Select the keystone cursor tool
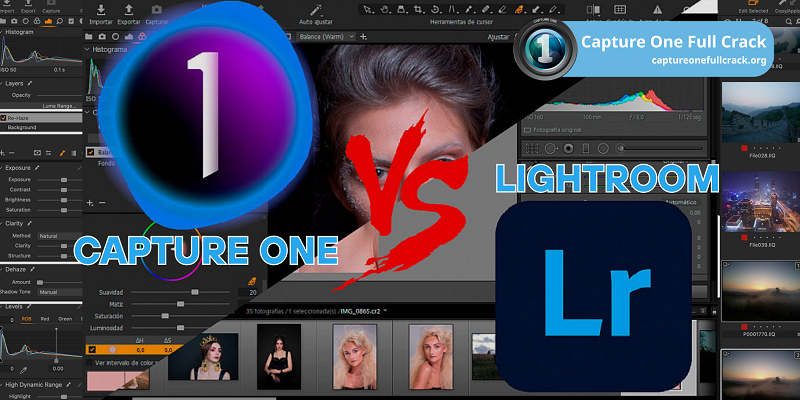 coord(452,9)
